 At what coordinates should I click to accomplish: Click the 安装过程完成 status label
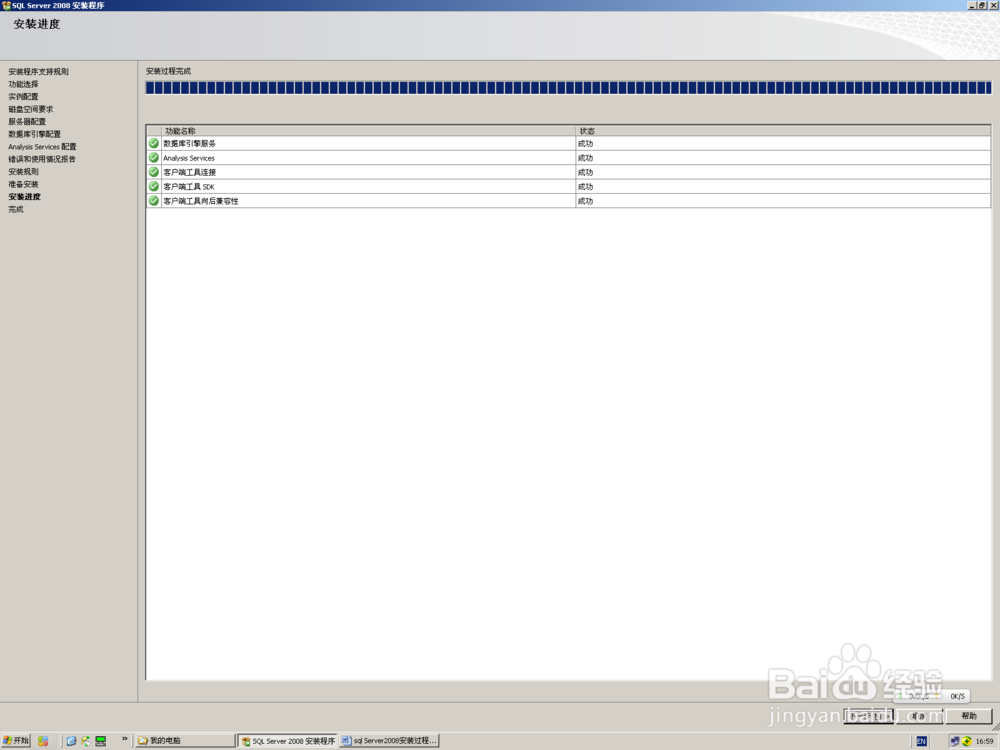tap(168, 71)
